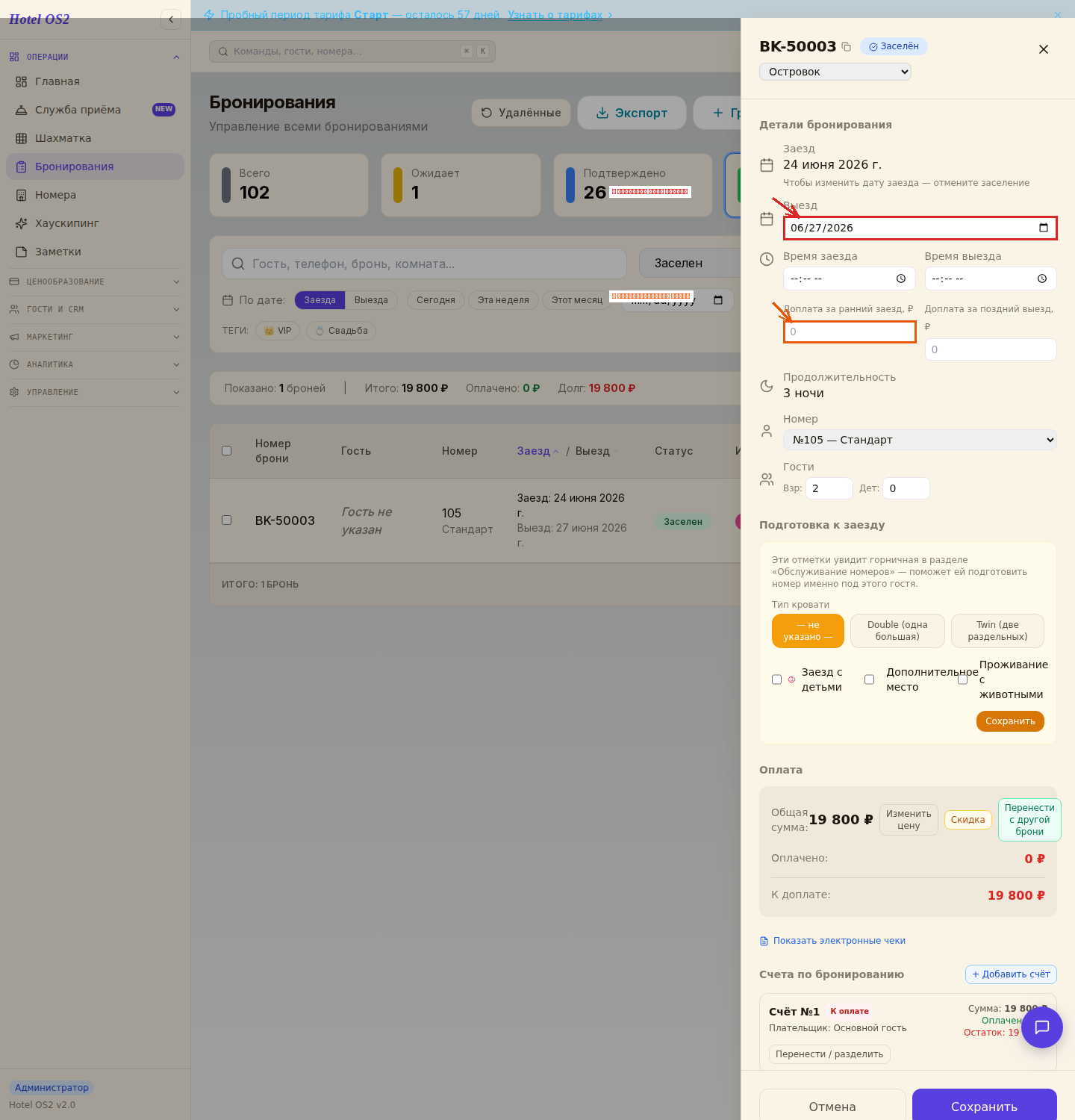Close the booking details panel
The width and height of the screenshot is (1075, 1120).
1044,49
